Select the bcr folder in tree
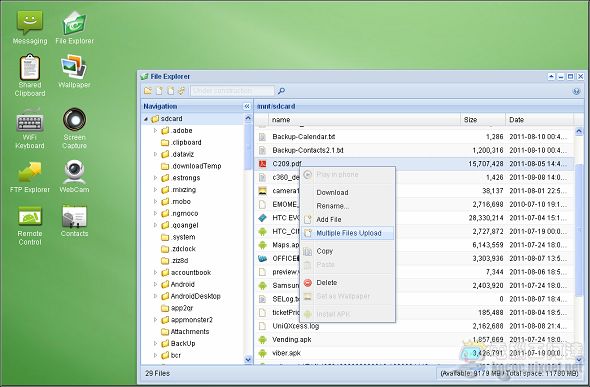This screenshot has width=590, height=387. [x=171, y=355]
